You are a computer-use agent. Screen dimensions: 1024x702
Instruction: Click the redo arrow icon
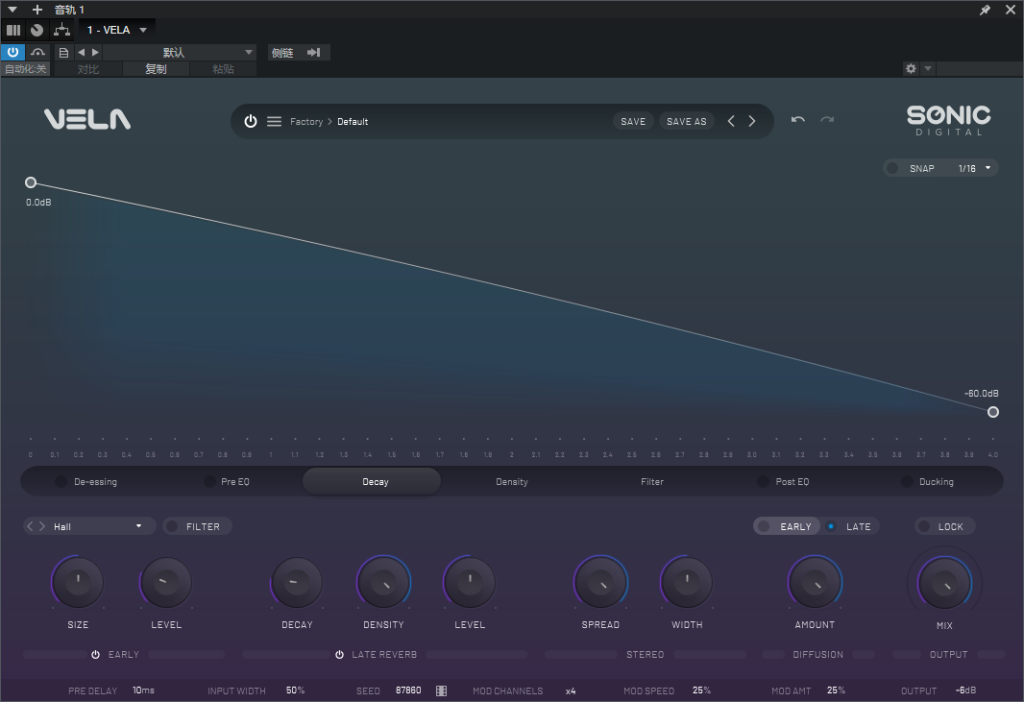(827, 120)
